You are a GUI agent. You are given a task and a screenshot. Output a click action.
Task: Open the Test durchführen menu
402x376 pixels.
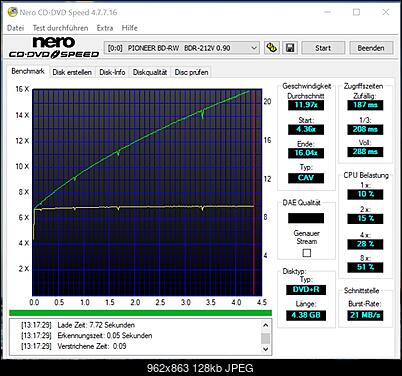coord(60,28)
